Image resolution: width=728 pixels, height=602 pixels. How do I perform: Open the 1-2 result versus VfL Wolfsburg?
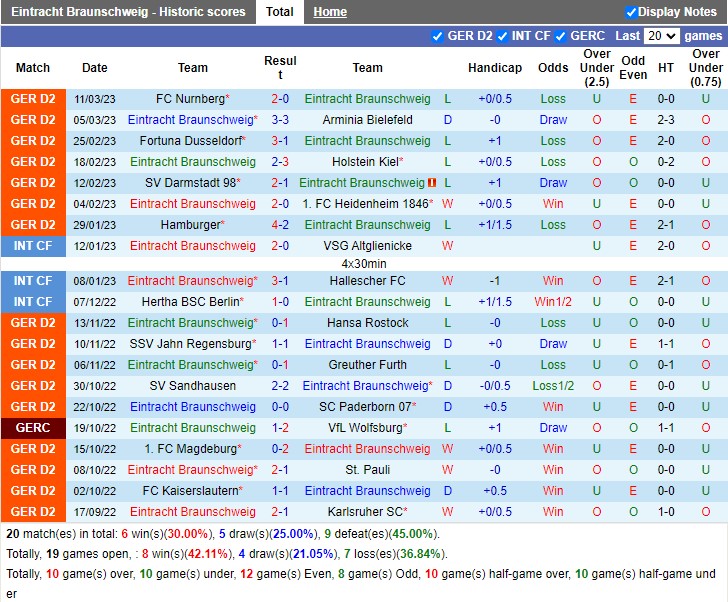tap(280, 427)
